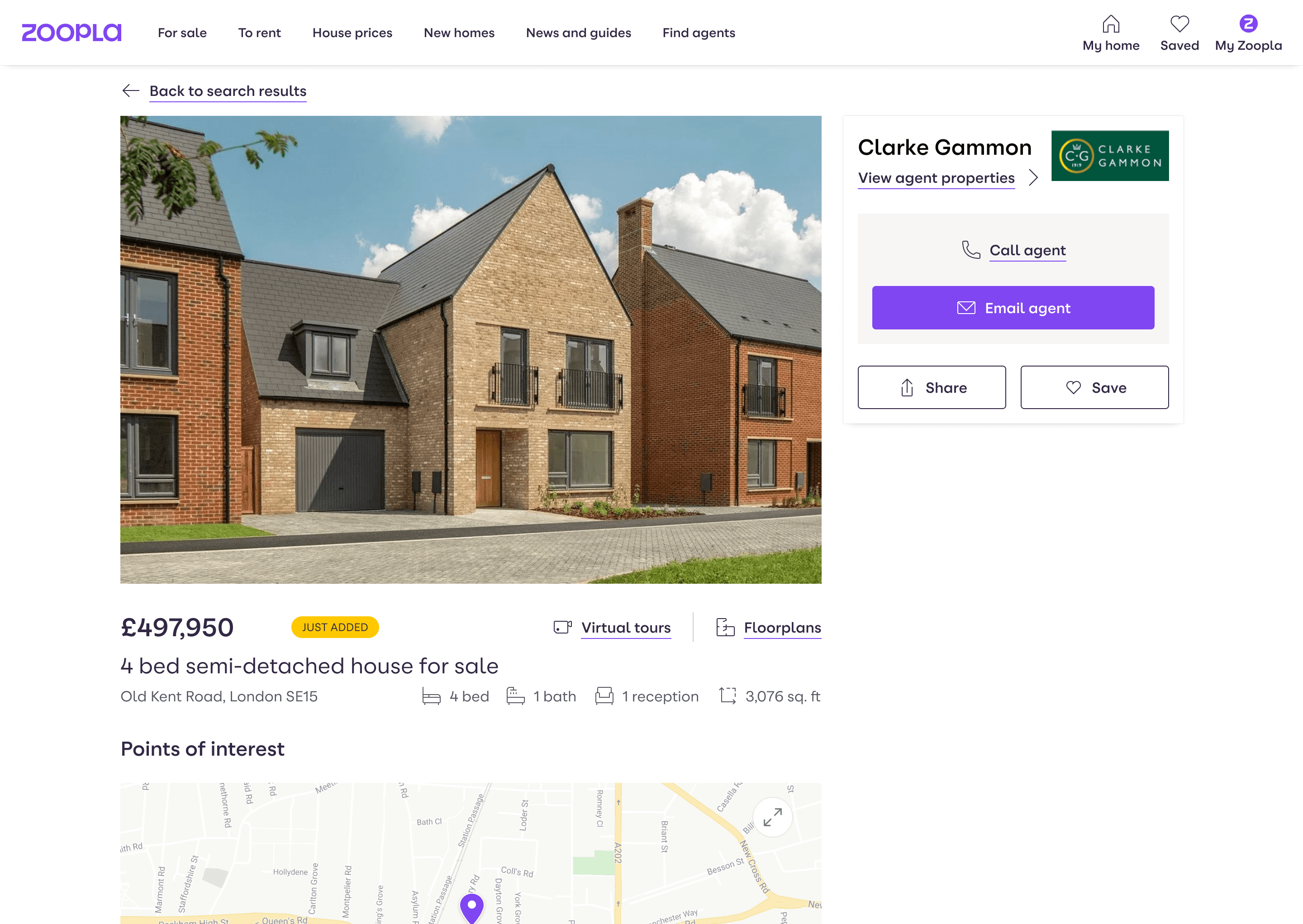The image size is (1303, 924).
Task: Toggle Save heart button for this property
Action: coord(1094,387)
